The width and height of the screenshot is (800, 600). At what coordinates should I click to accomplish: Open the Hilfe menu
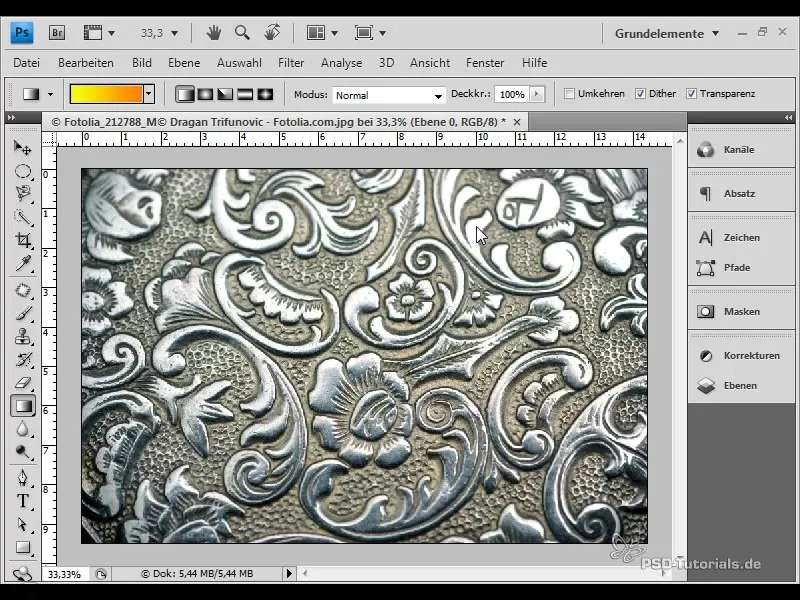pos(534,63)
